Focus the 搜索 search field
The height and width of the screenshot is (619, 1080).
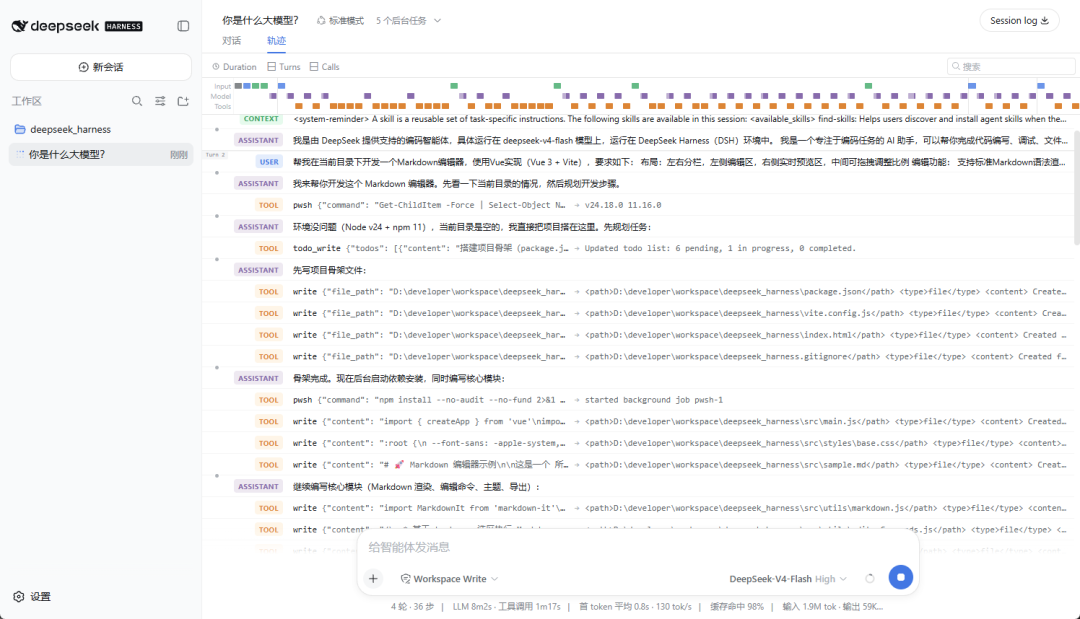click(x=1010, y=67)
